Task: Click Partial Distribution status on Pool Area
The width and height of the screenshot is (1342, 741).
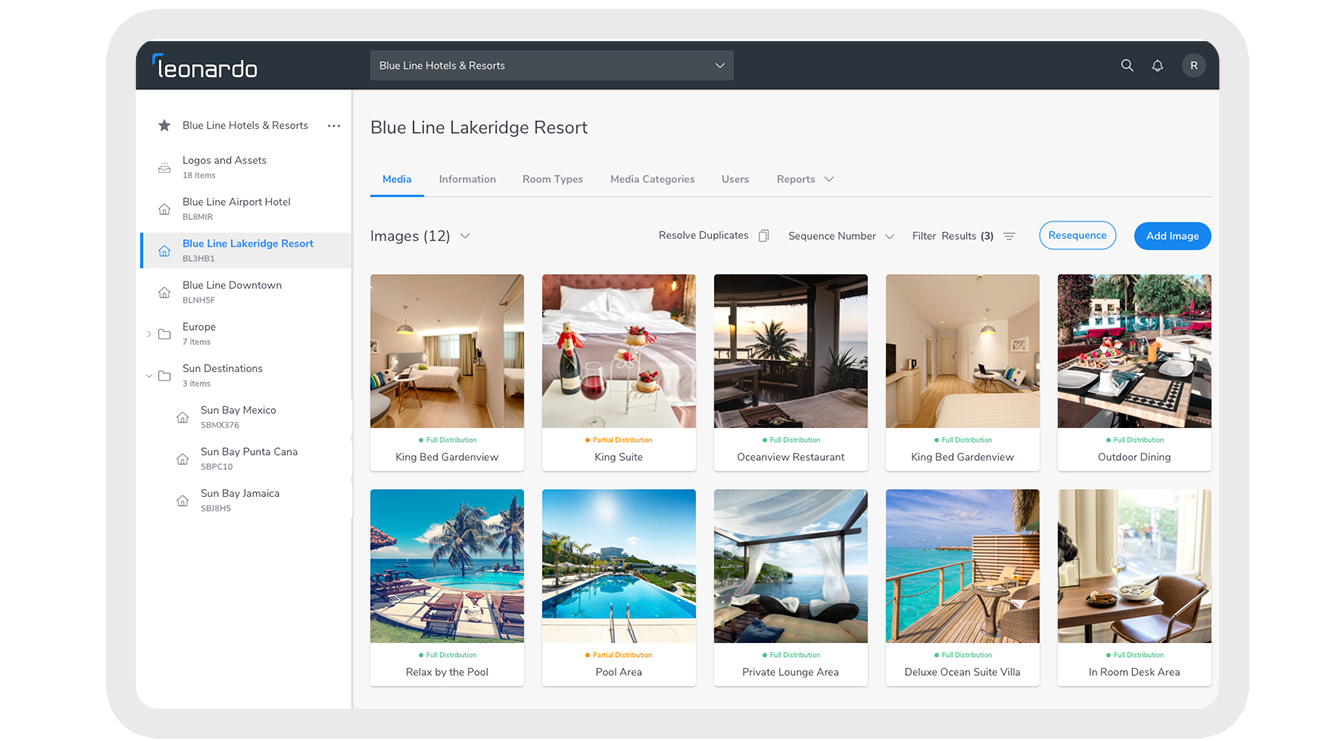Action: tap(619, 655)
